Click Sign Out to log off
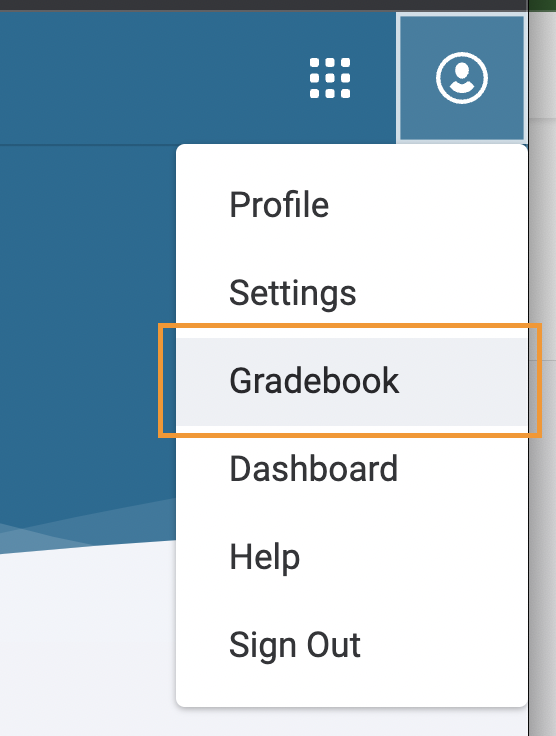 pos(351,645)
